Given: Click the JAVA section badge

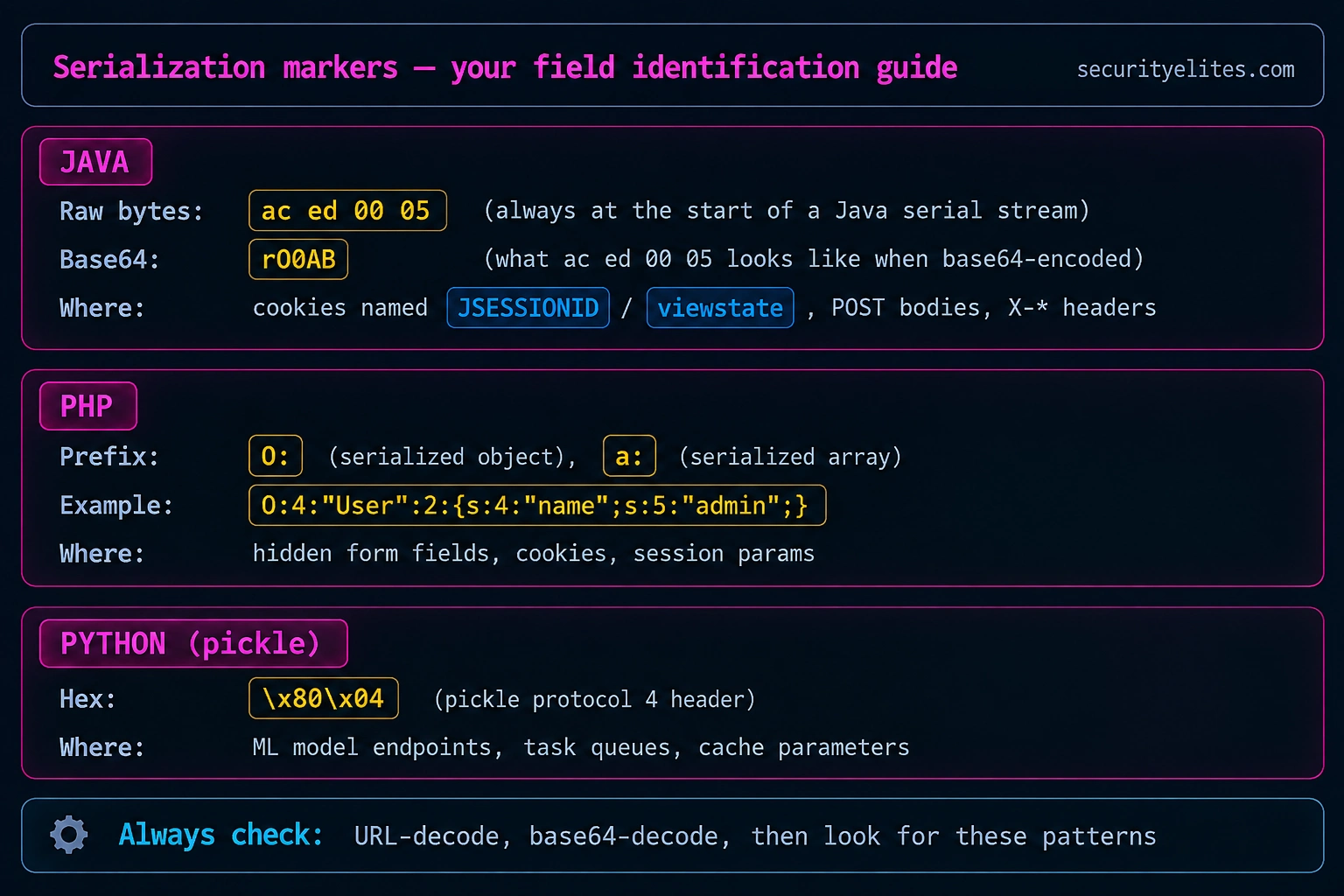Looking at the screenshot, I should tap(95, 162).
